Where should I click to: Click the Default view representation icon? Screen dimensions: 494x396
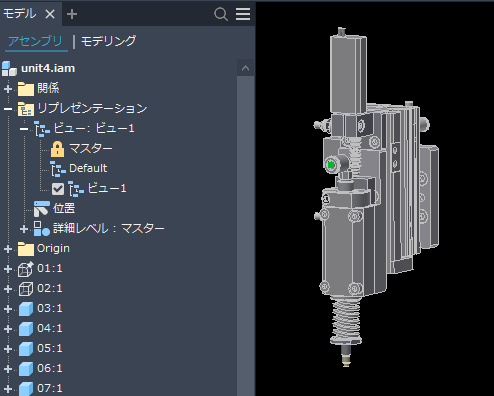click(x=58, y=169)
